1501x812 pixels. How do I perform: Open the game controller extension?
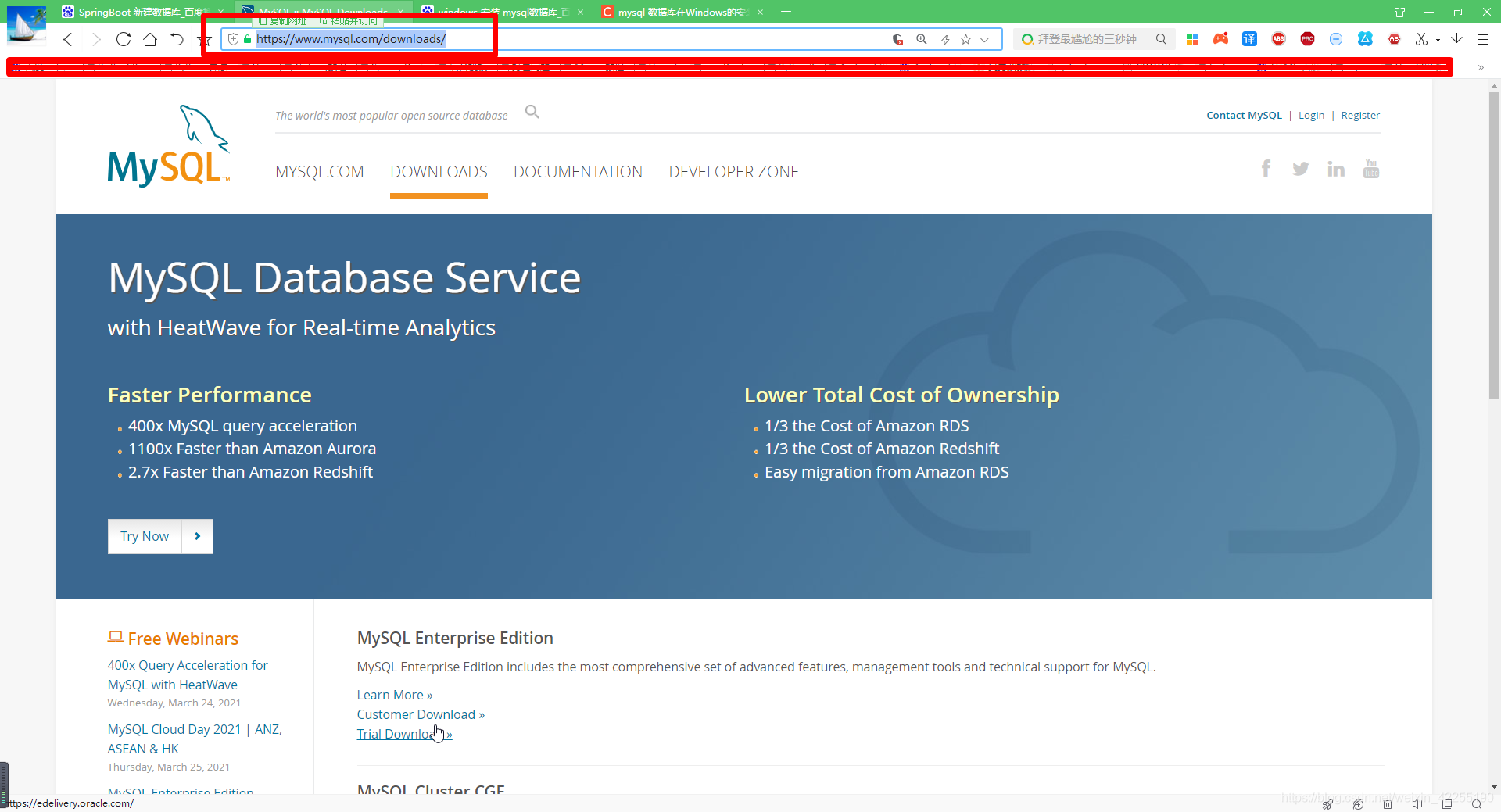pos(1221,38)
